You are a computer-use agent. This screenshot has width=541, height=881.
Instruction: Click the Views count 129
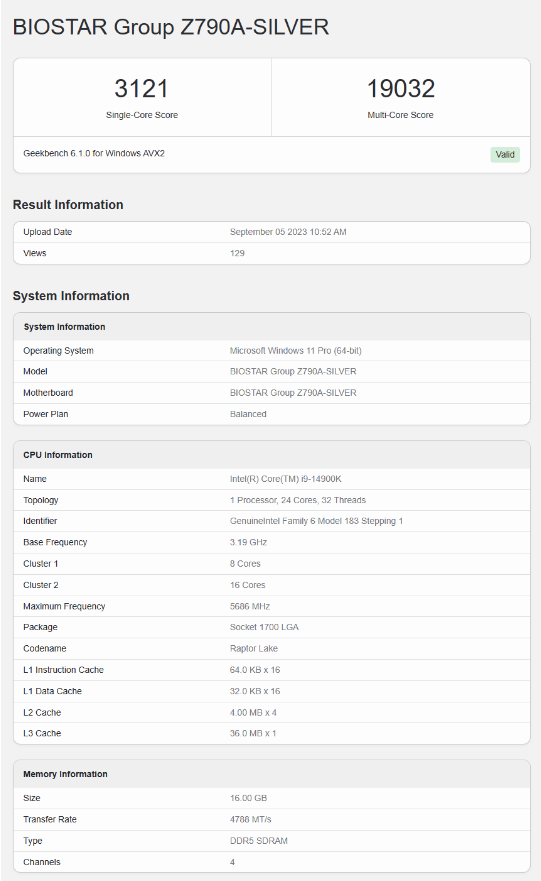pos(237,253)
